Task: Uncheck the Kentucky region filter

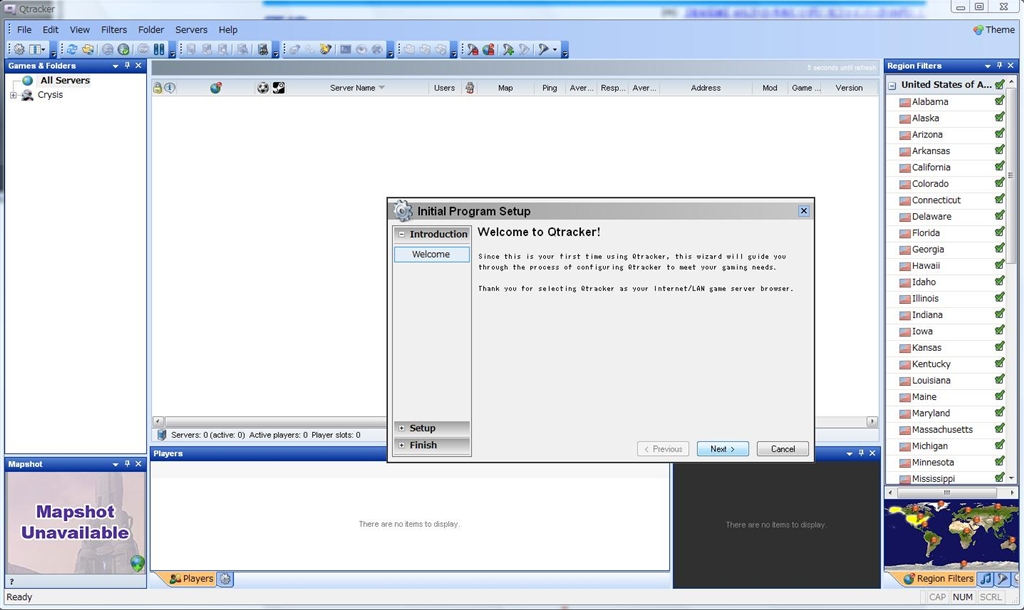Action: pyautogui.click(x=1000, y=363)
